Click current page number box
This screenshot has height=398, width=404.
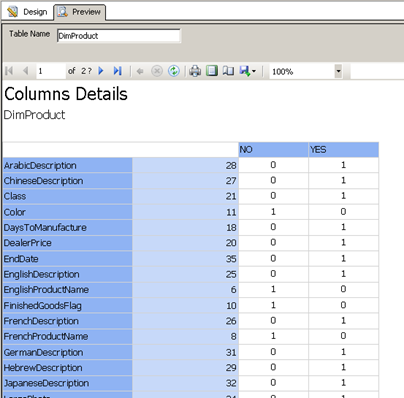(51, 71)
